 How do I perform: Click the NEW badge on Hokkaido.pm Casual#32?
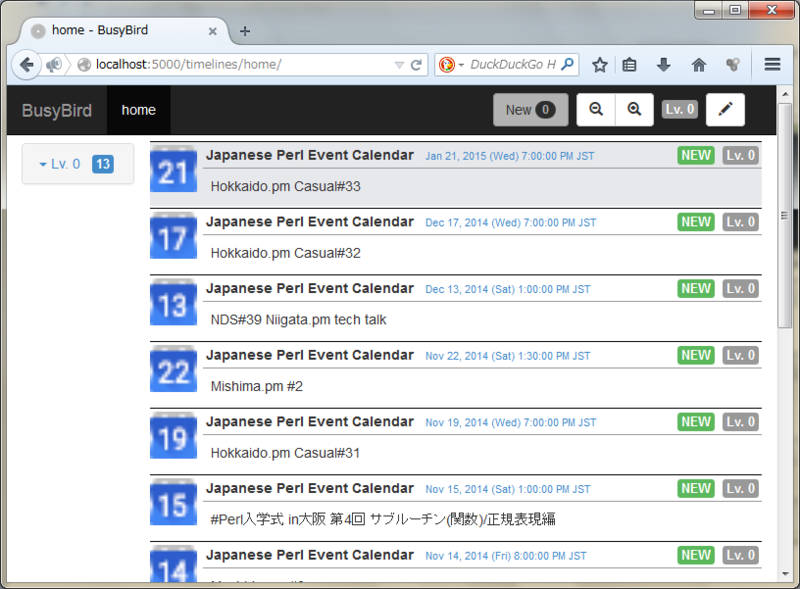point(695,222)
